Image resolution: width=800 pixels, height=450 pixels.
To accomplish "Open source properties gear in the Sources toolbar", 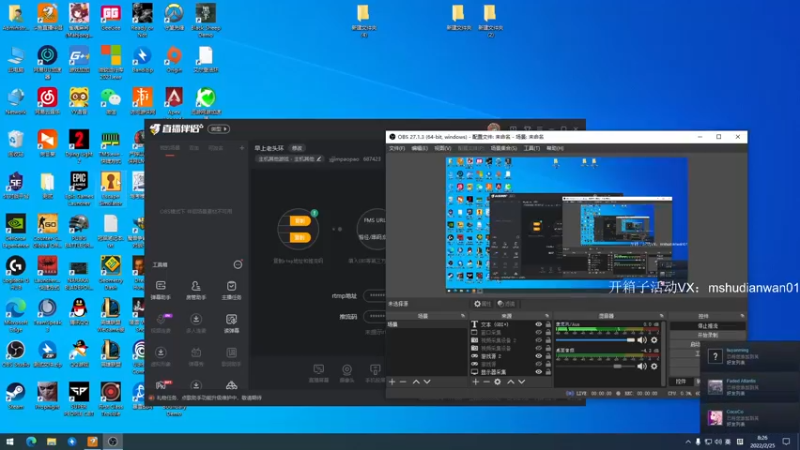I will 497,382.
